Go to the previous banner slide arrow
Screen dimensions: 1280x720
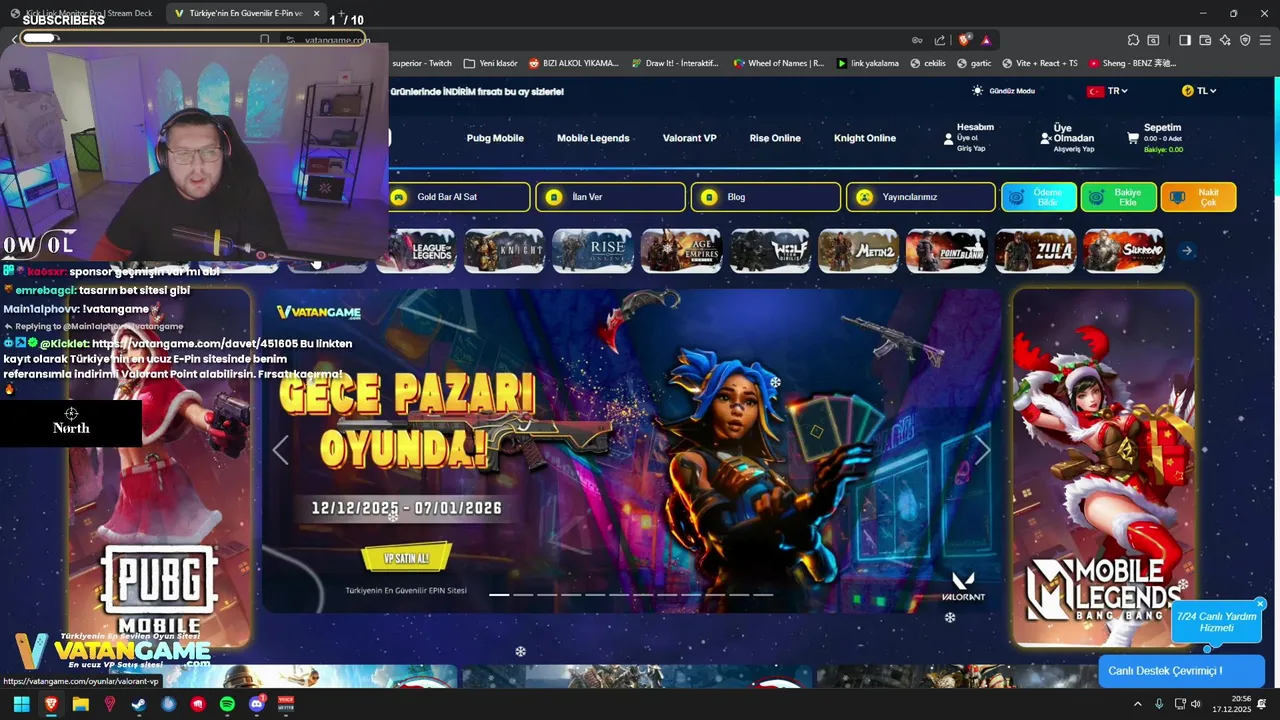coord(281,451)
